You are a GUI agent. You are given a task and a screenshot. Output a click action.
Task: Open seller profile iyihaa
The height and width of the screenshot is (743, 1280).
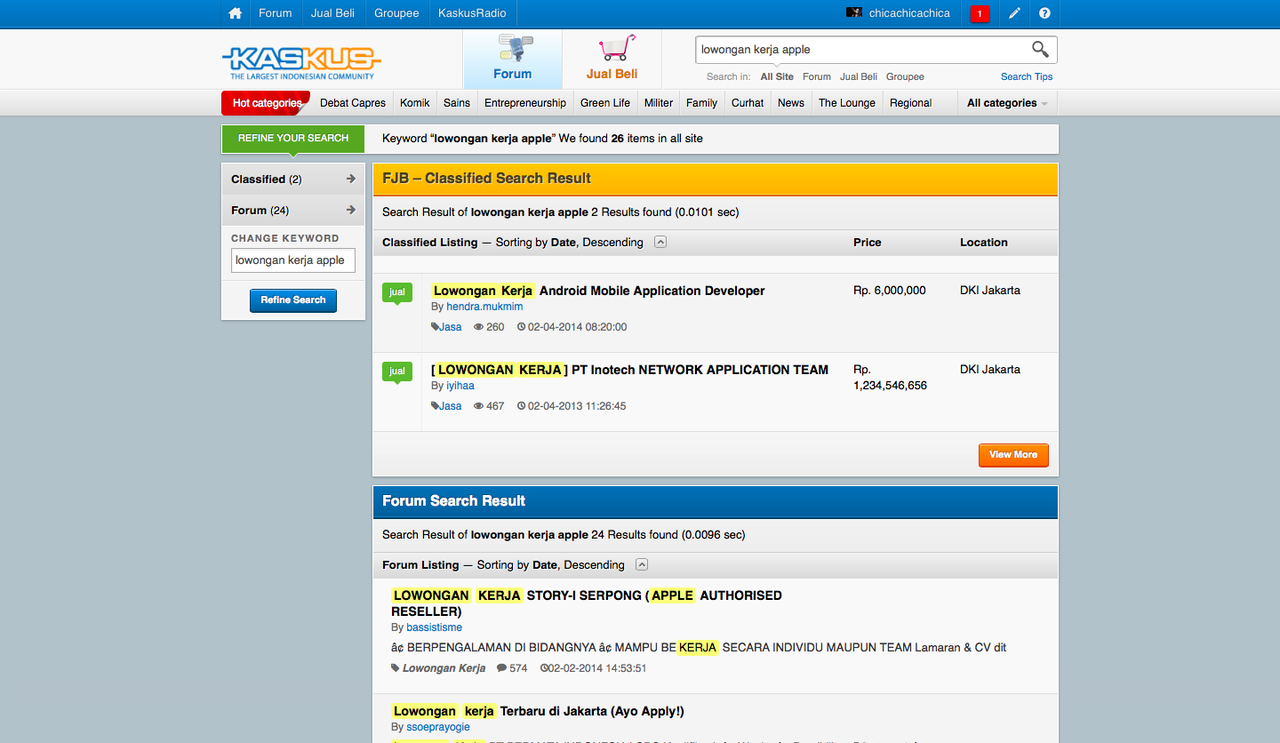click(x=460, y=386)
